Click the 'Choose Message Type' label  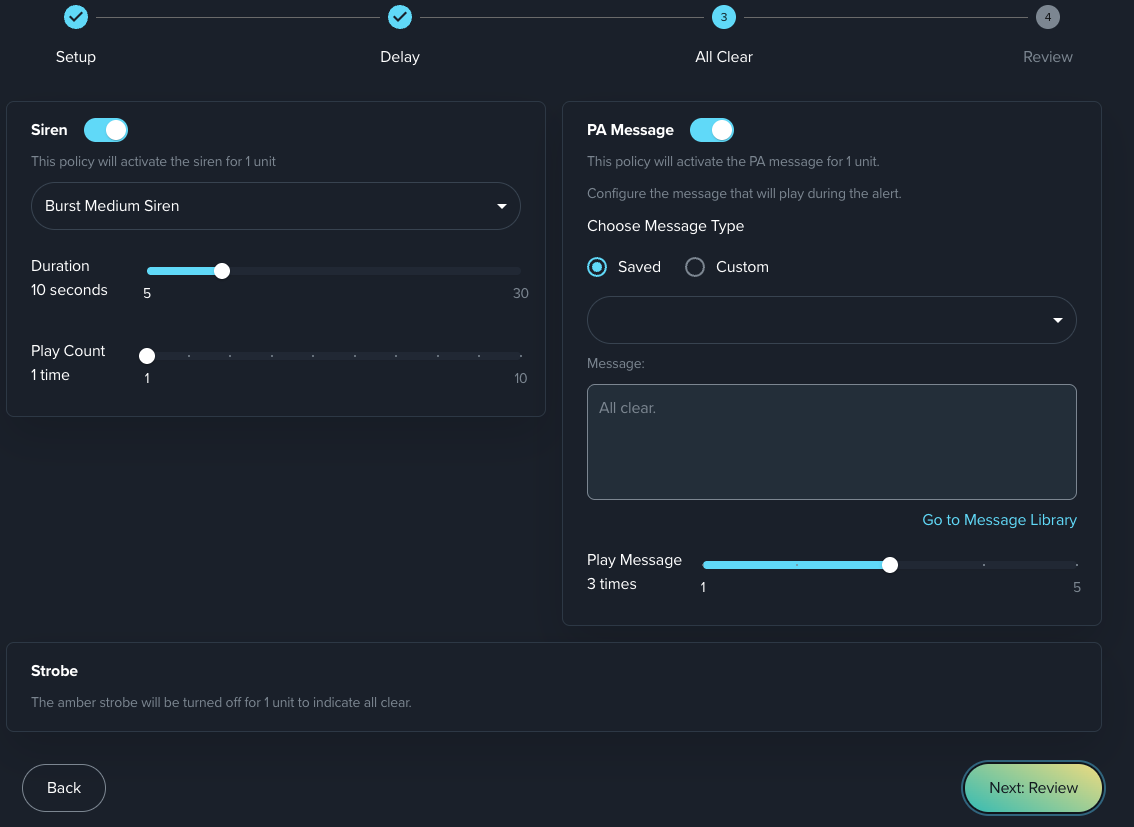[665, 226]
